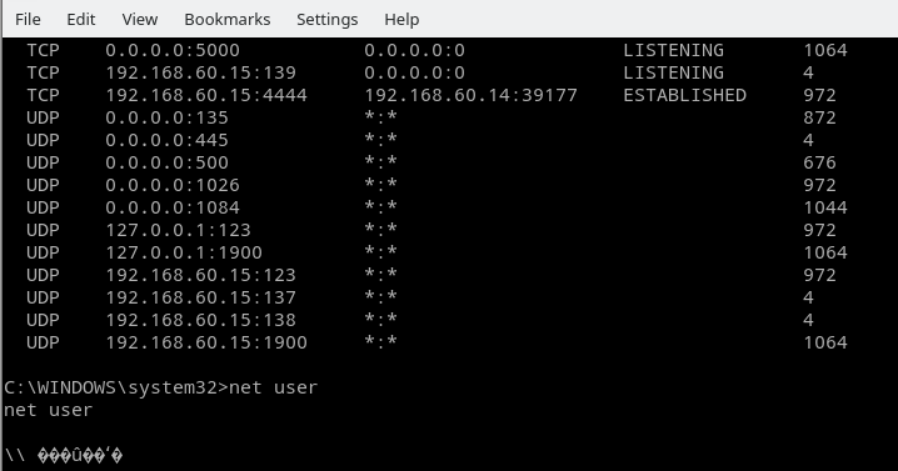Click UDP address 0.0.0.0:500

pyautogui.click(x=167, y=163)
